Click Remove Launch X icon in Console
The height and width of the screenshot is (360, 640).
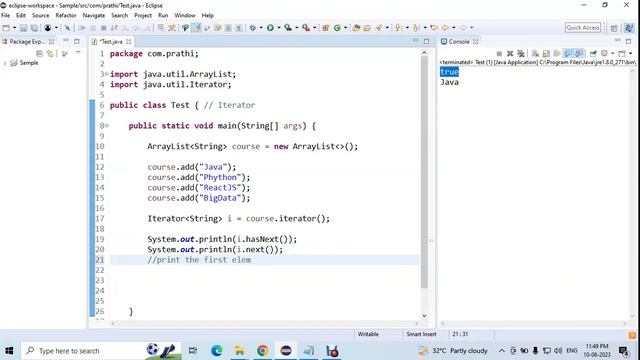[510, 53]
